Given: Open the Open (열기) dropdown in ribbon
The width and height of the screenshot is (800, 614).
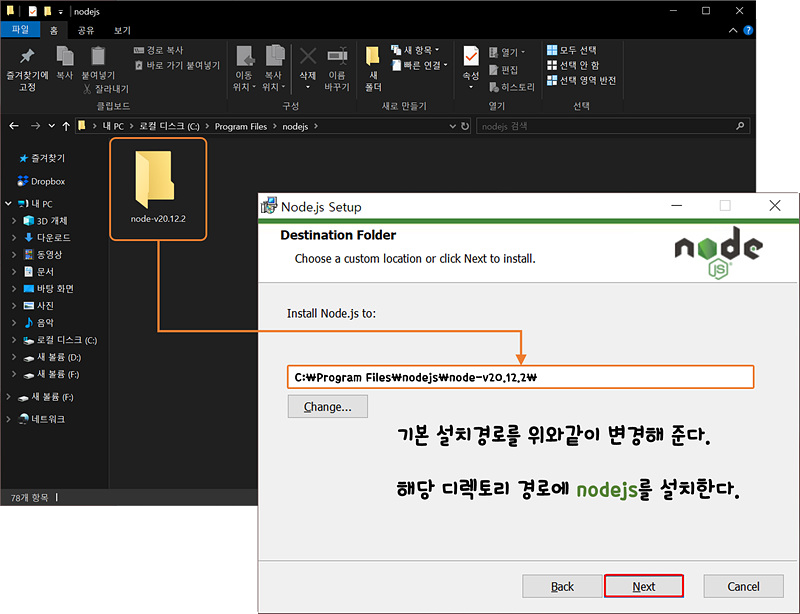Looking at the screenshot, I should [507, 52].
